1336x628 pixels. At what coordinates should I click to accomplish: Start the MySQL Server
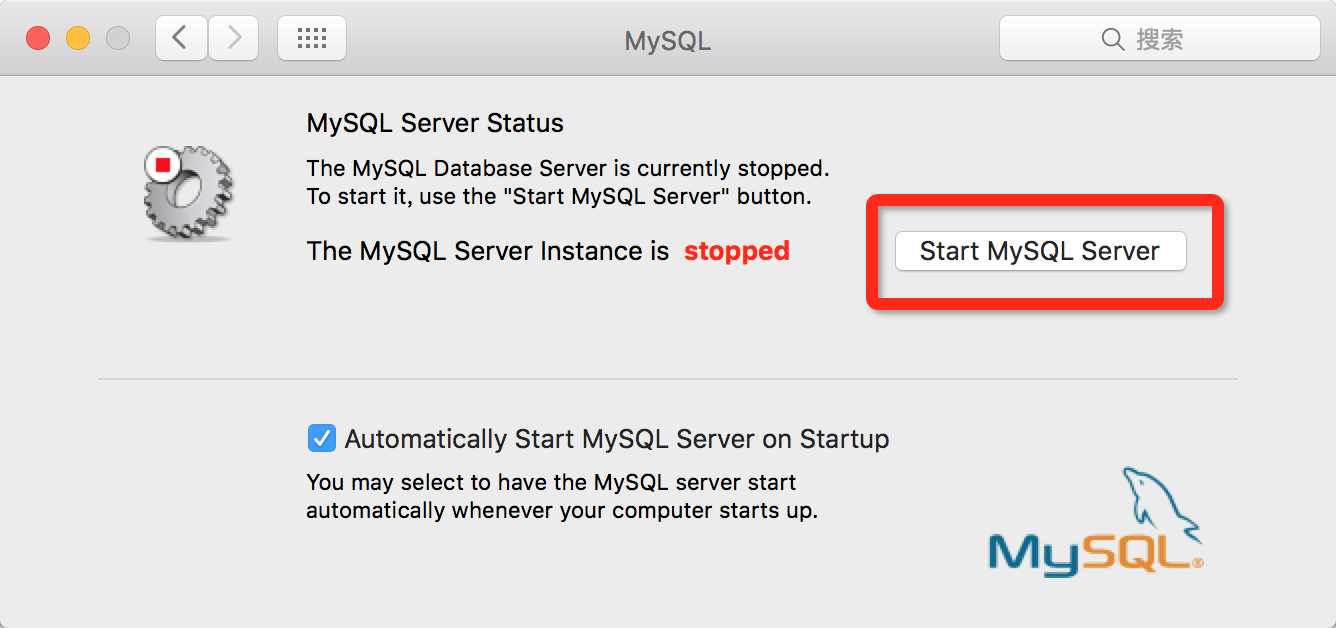(x=1040, y=251)
